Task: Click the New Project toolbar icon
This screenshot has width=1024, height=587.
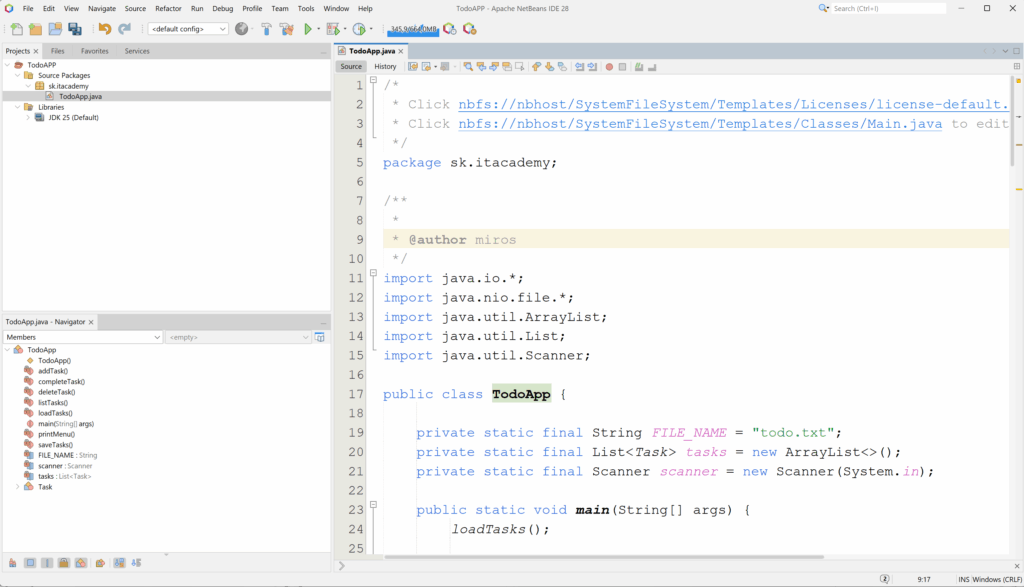Action: [35, 29]
